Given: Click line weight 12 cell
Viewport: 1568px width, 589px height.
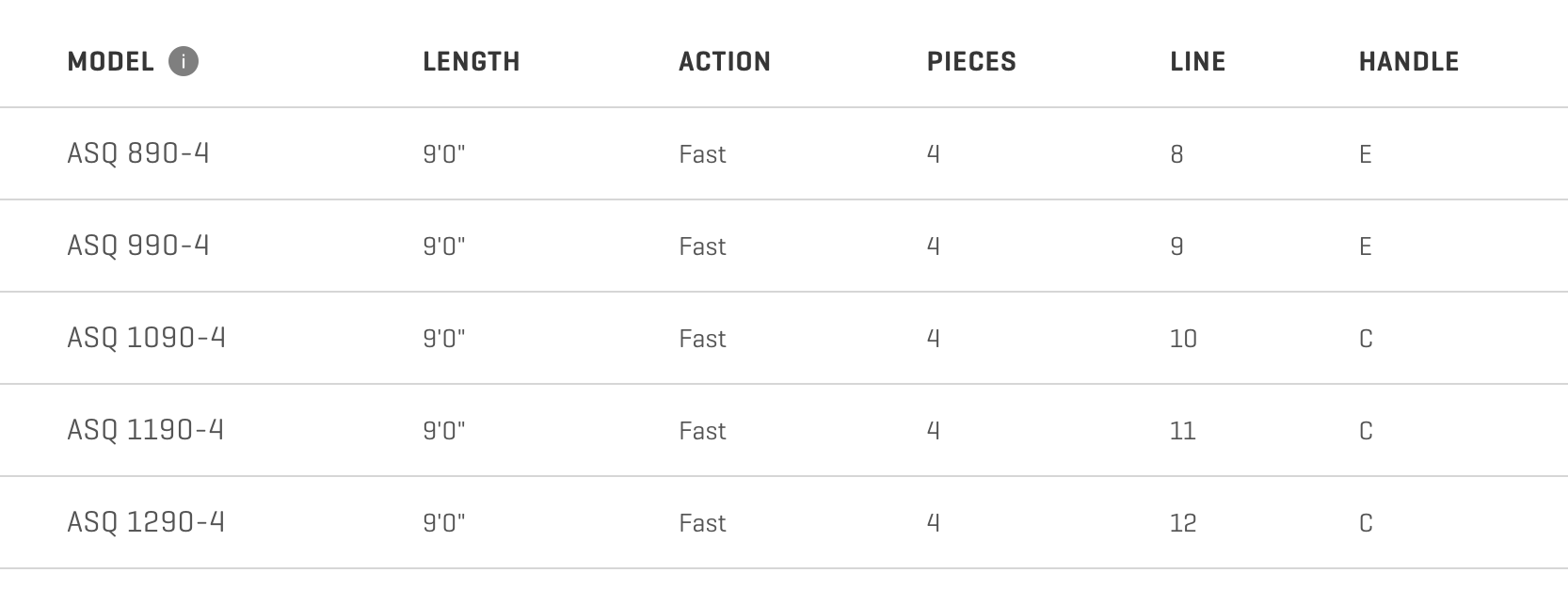Looking at the screenshot, I should point(1183,523).
